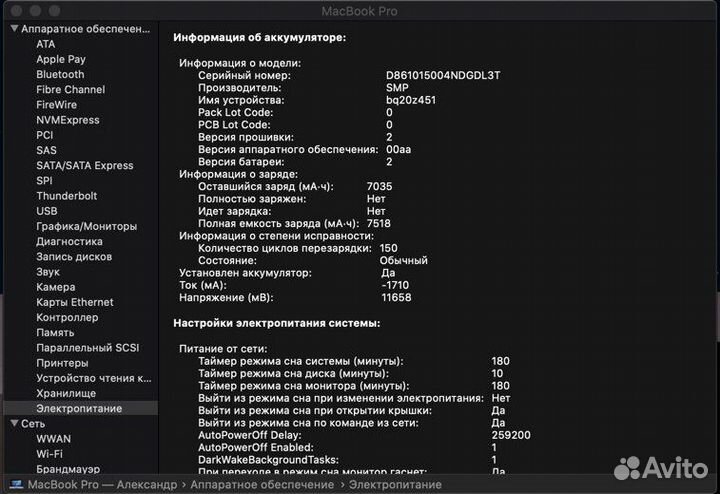The height and width of the screenshot is (494, 720).
Task: Click Аппаратное обеспечение in the bottom breadcrumb
Action: pos(262,484)
